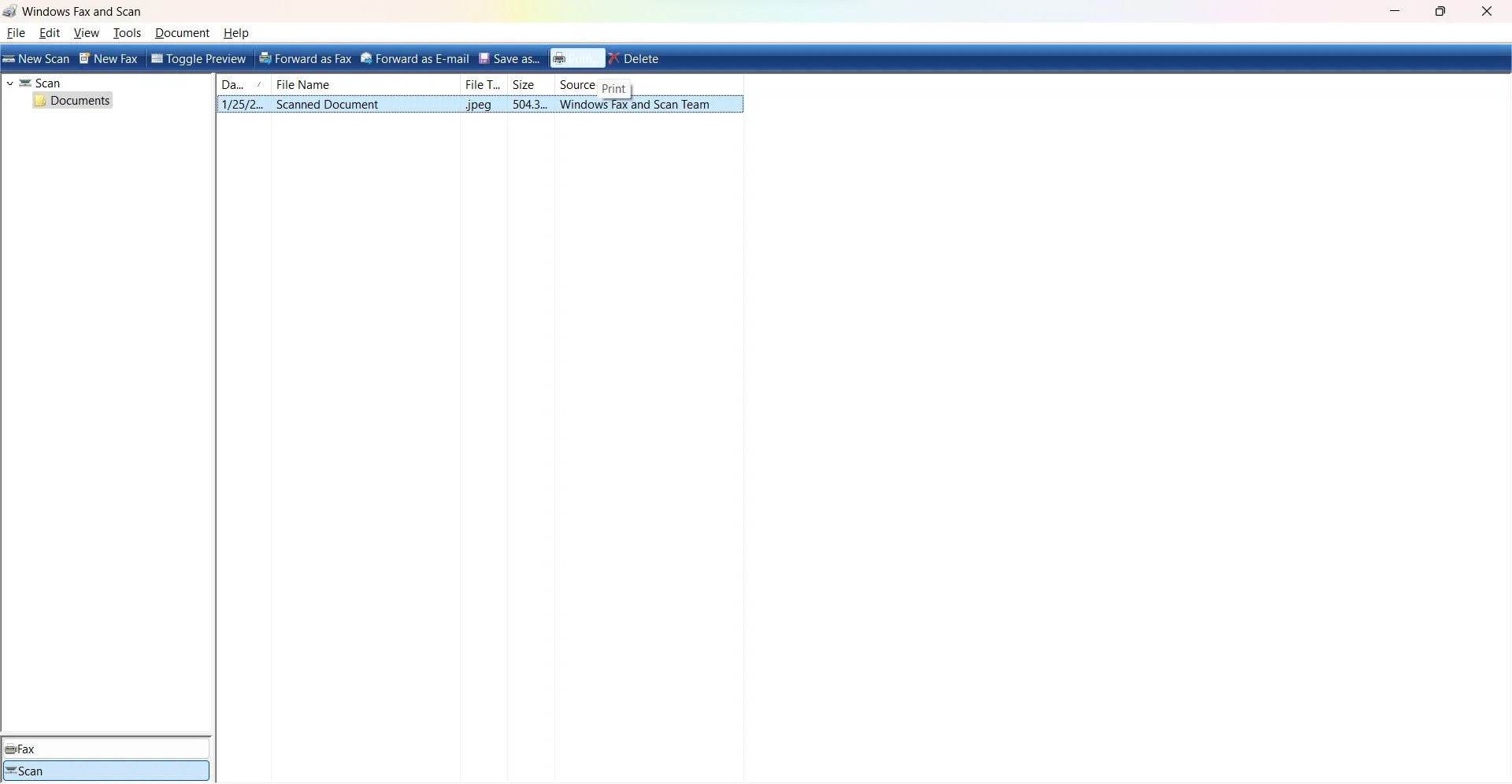Viewport: 1512px width, 784px height.
Task: Click the 1/25/2... date cell
Action: [243, 105]
